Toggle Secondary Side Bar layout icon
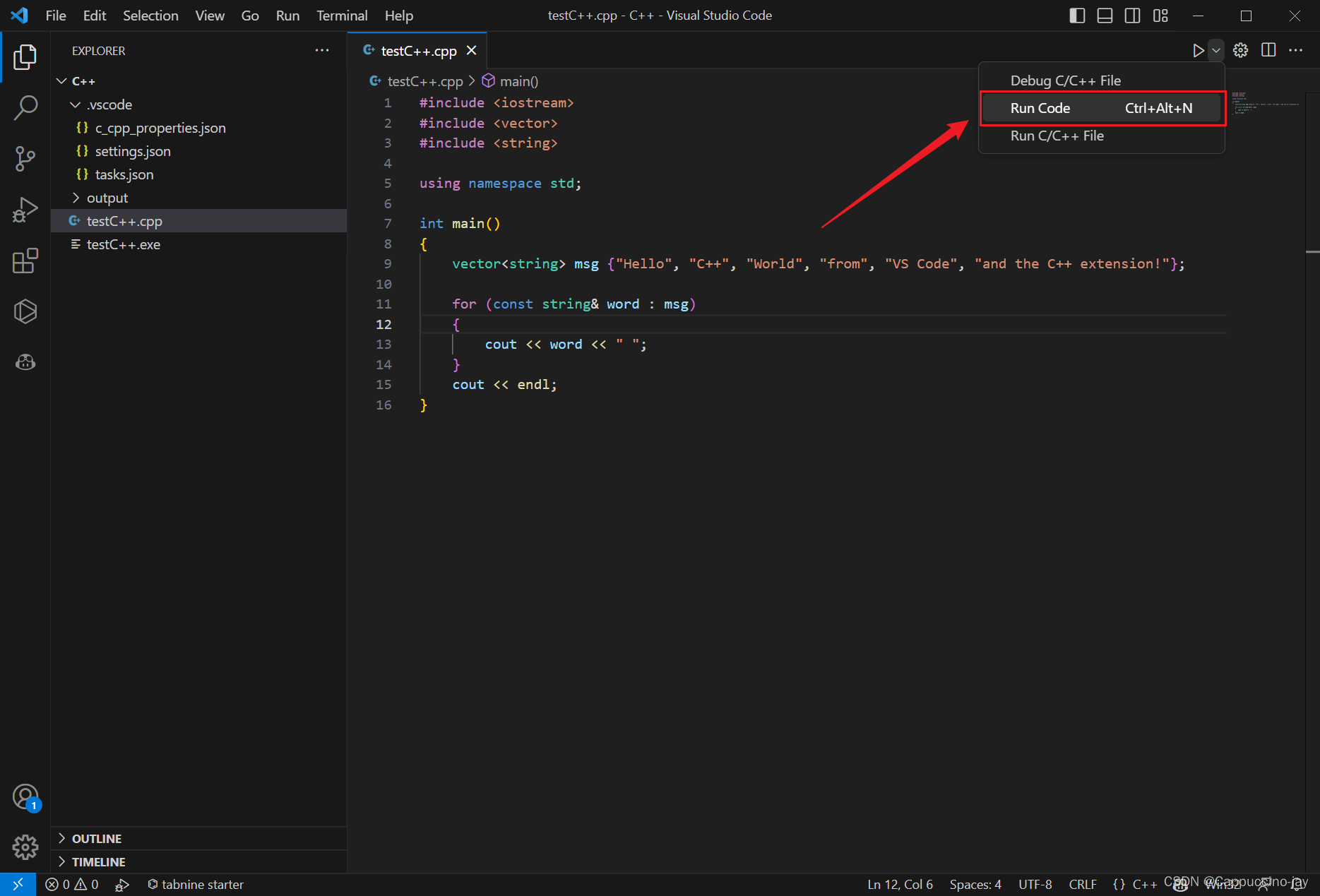This screenshot has width=1320, height=896. pos(1132,16)
